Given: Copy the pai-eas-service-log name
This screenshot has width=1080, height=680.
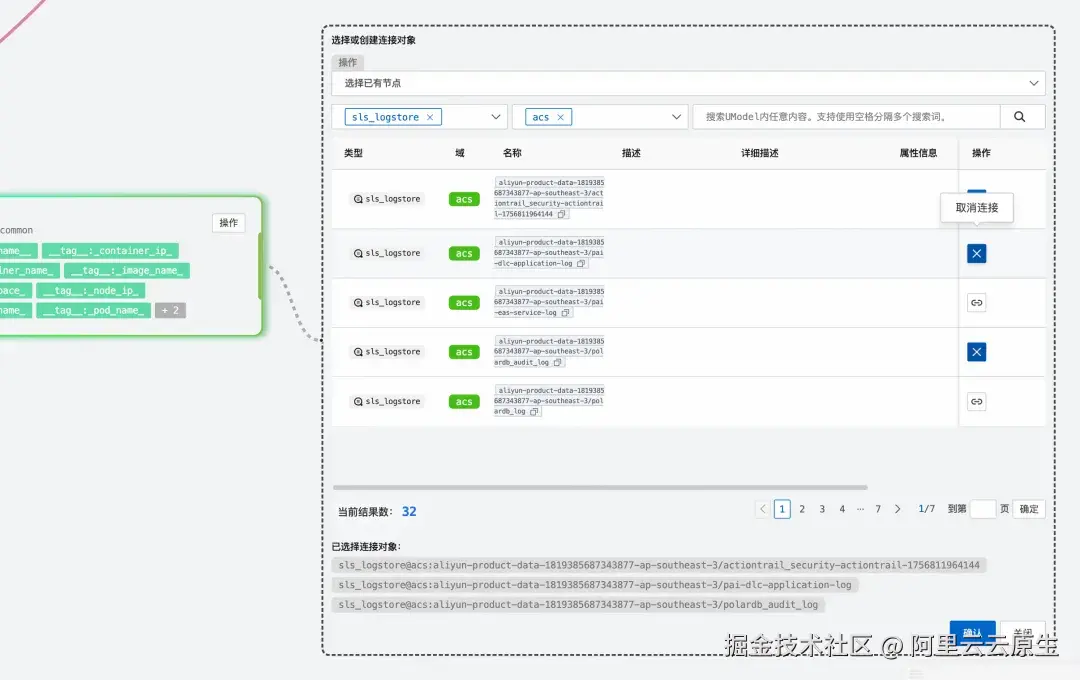Looking at the screenshot, I should pyautogui.click(x=565, y=313).
